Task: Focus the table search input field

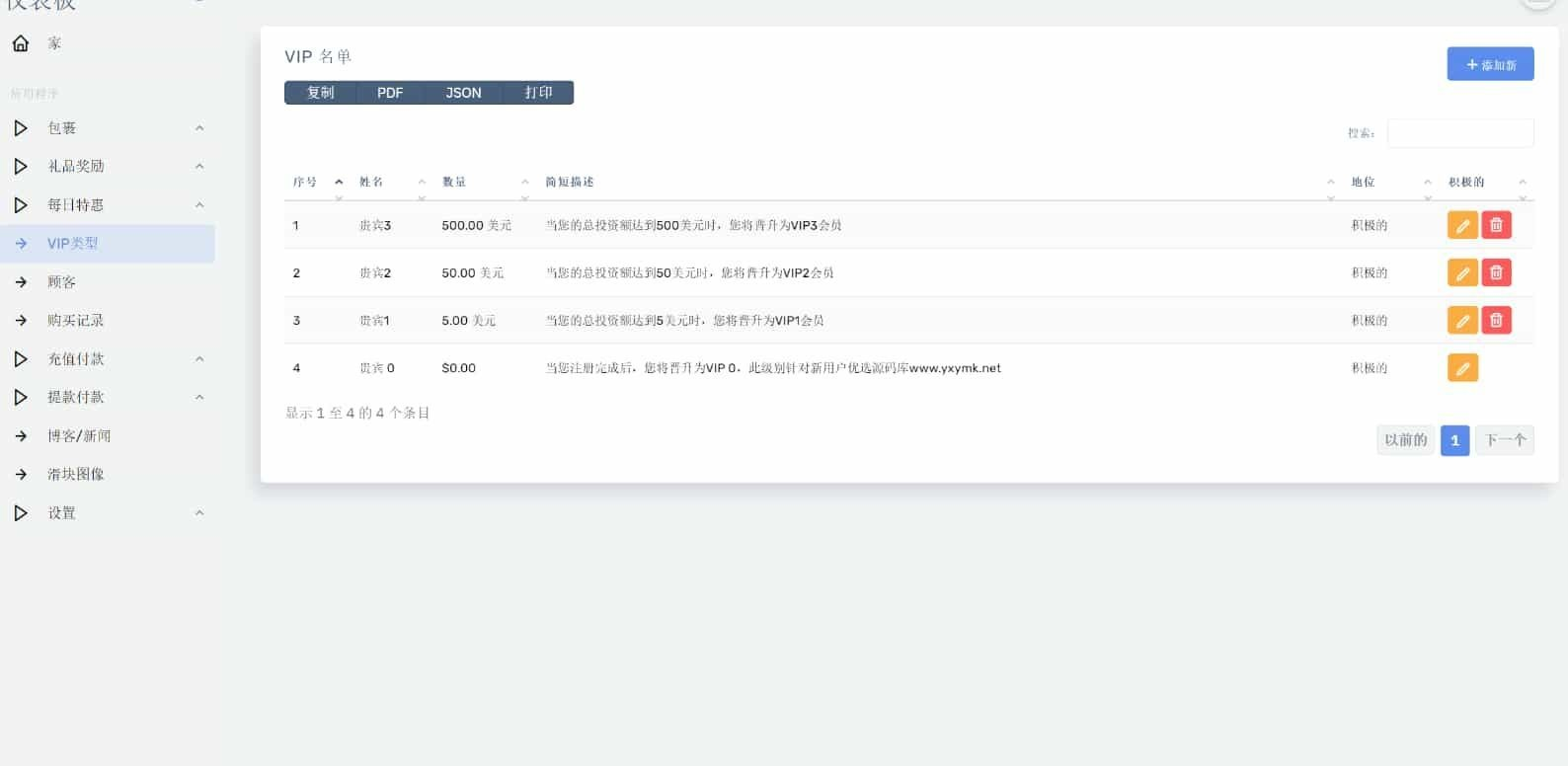Action: 1459,133
